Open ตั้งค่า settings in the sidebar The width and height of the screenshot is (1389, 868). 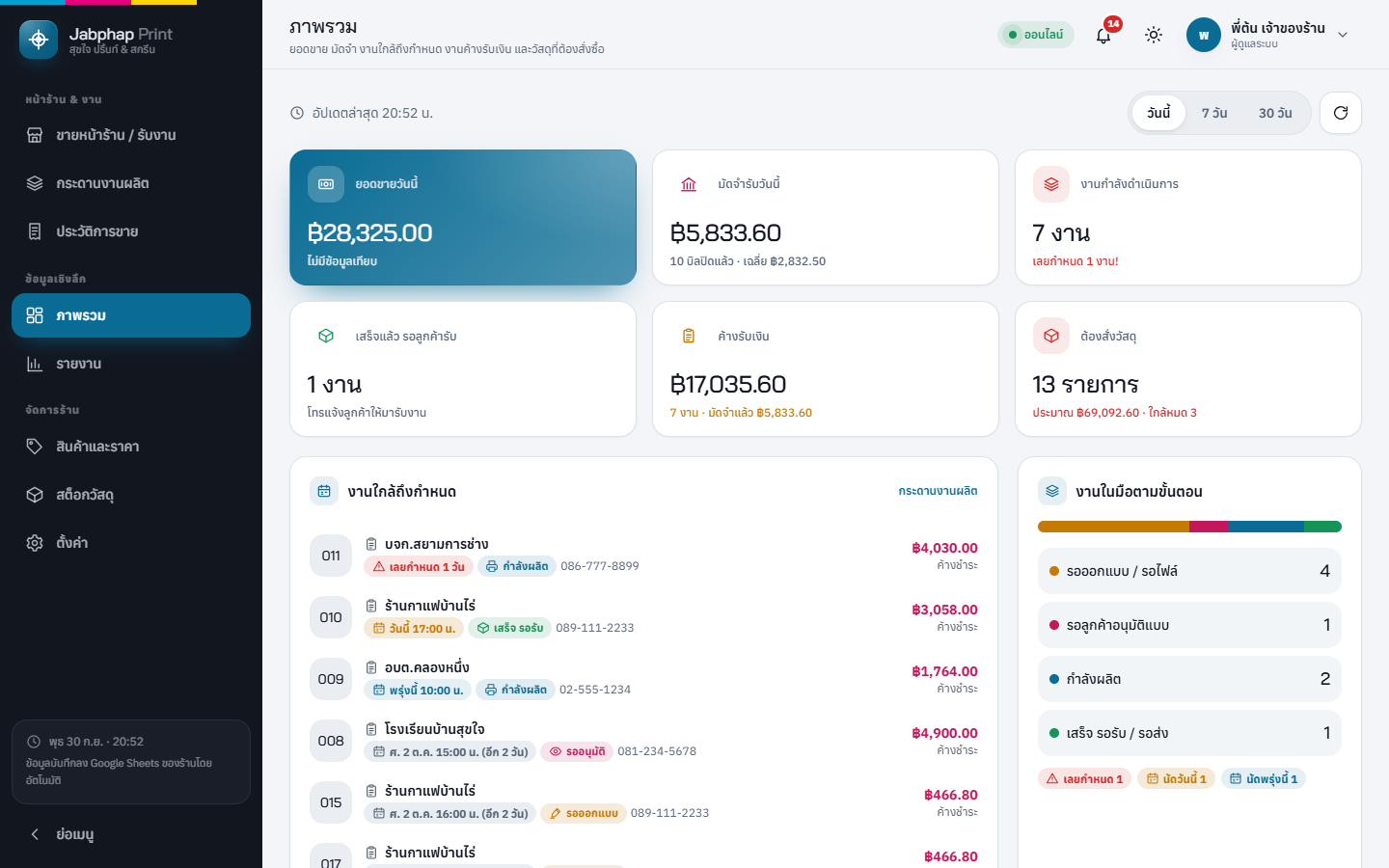[x=131, y=543]
